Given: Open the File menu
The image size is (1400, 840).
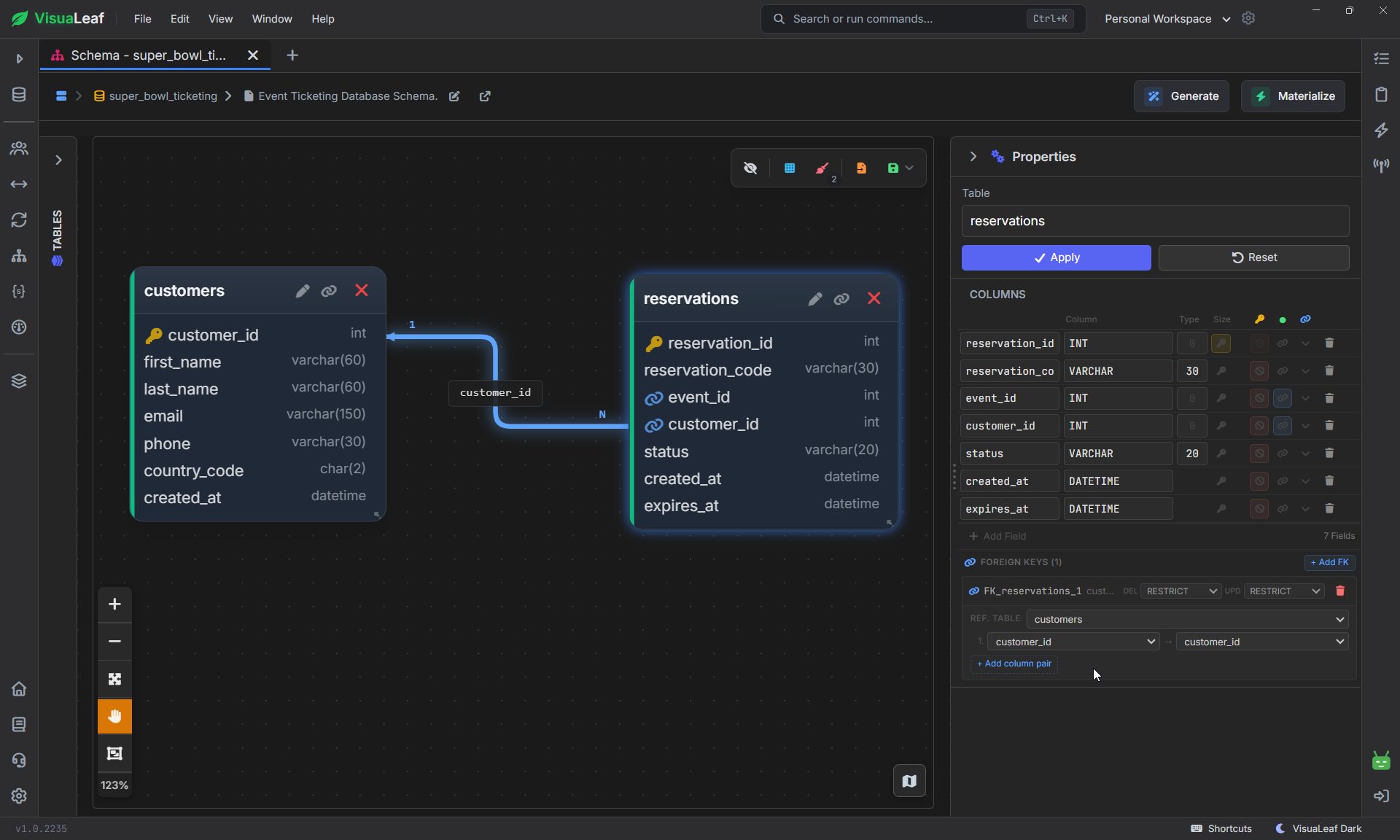Looking at the screenshot, I should click(x=143, y=19).
